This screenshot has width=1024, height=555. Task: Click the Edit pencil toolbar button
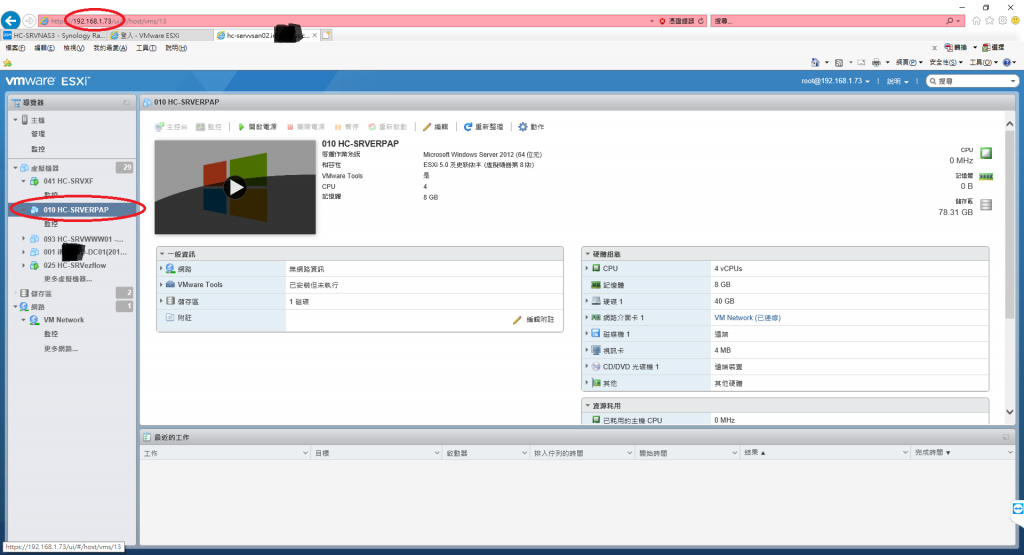click(436, 127)
